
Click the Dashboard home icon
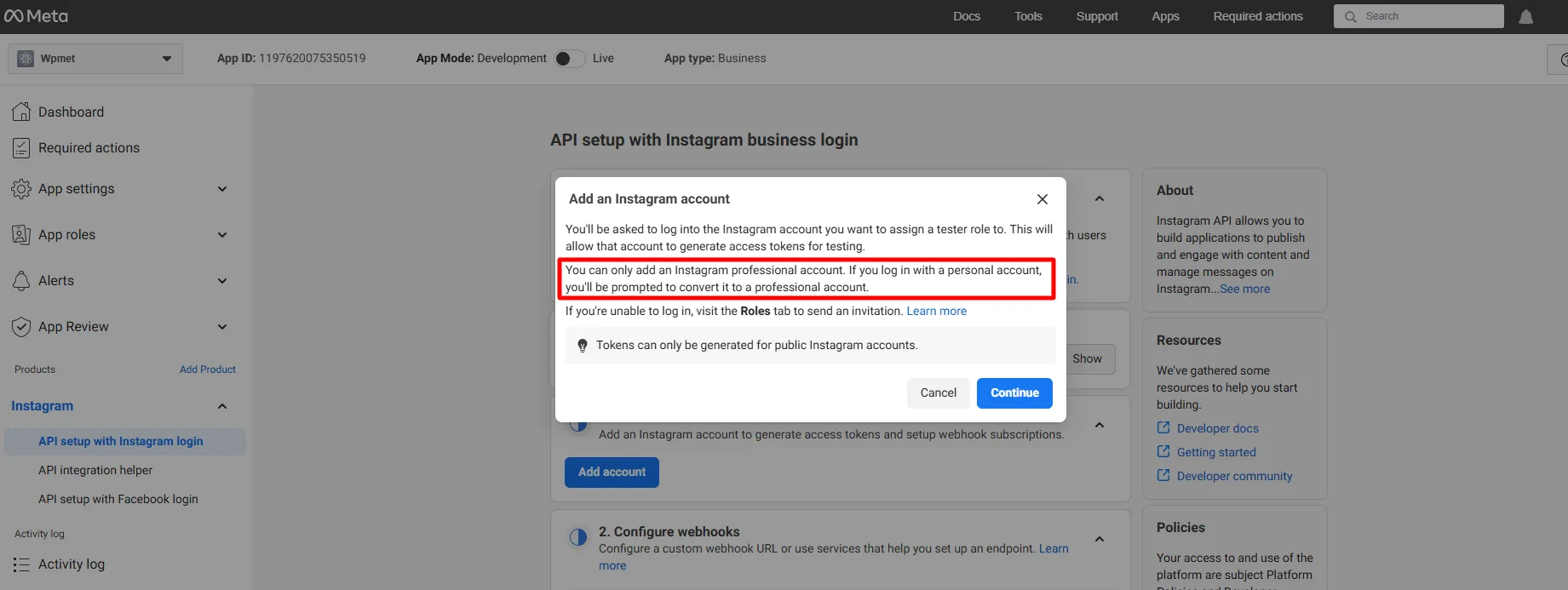(21, 112)
